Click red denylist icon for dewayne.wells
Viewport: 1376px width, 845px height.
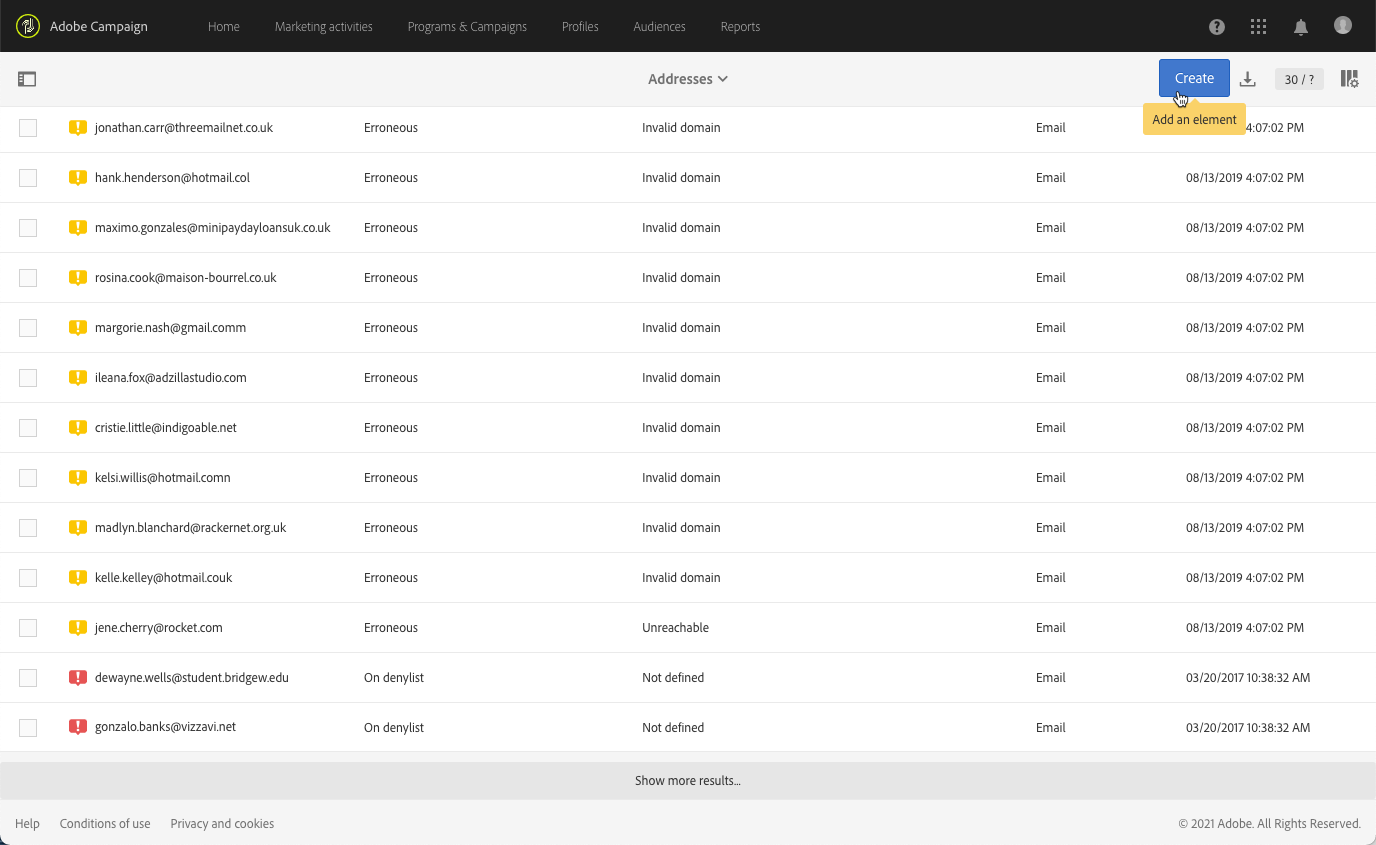(x=78, y=678)
